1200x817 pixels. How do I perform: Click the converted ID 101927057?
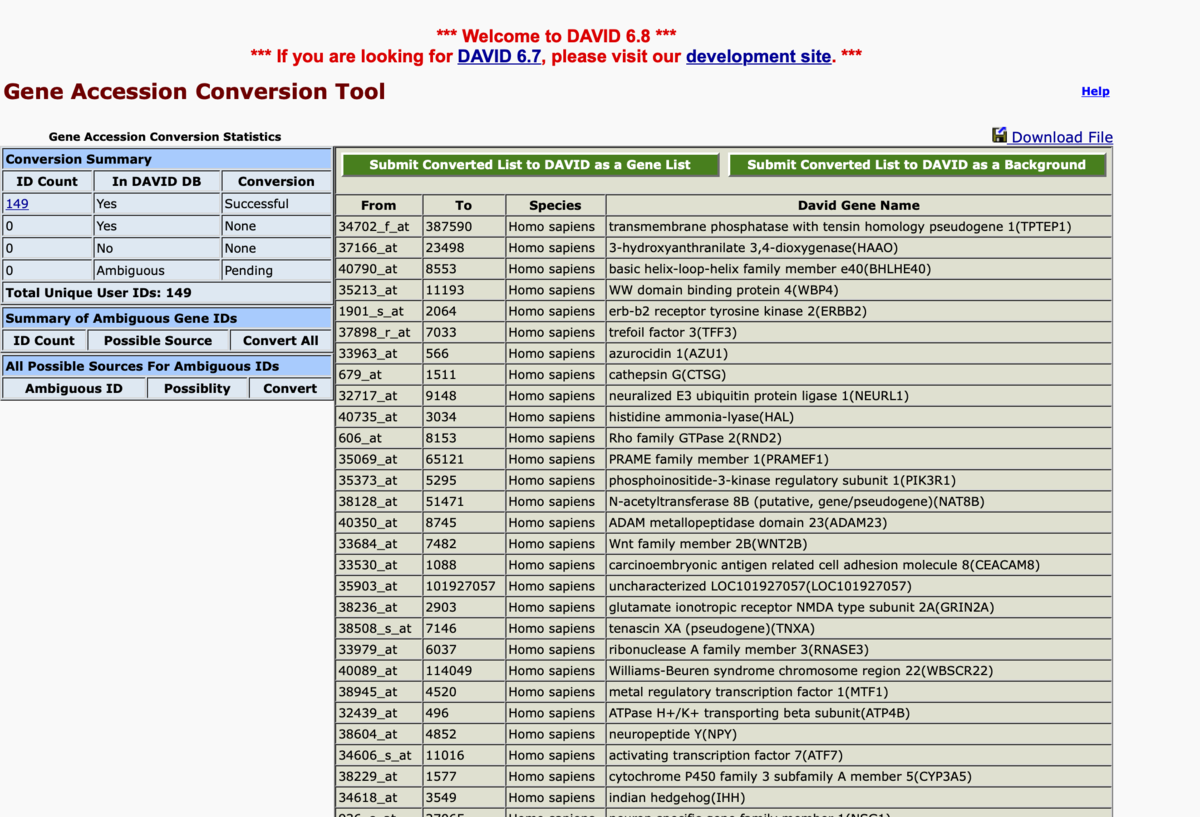click(x=461, y=586)
